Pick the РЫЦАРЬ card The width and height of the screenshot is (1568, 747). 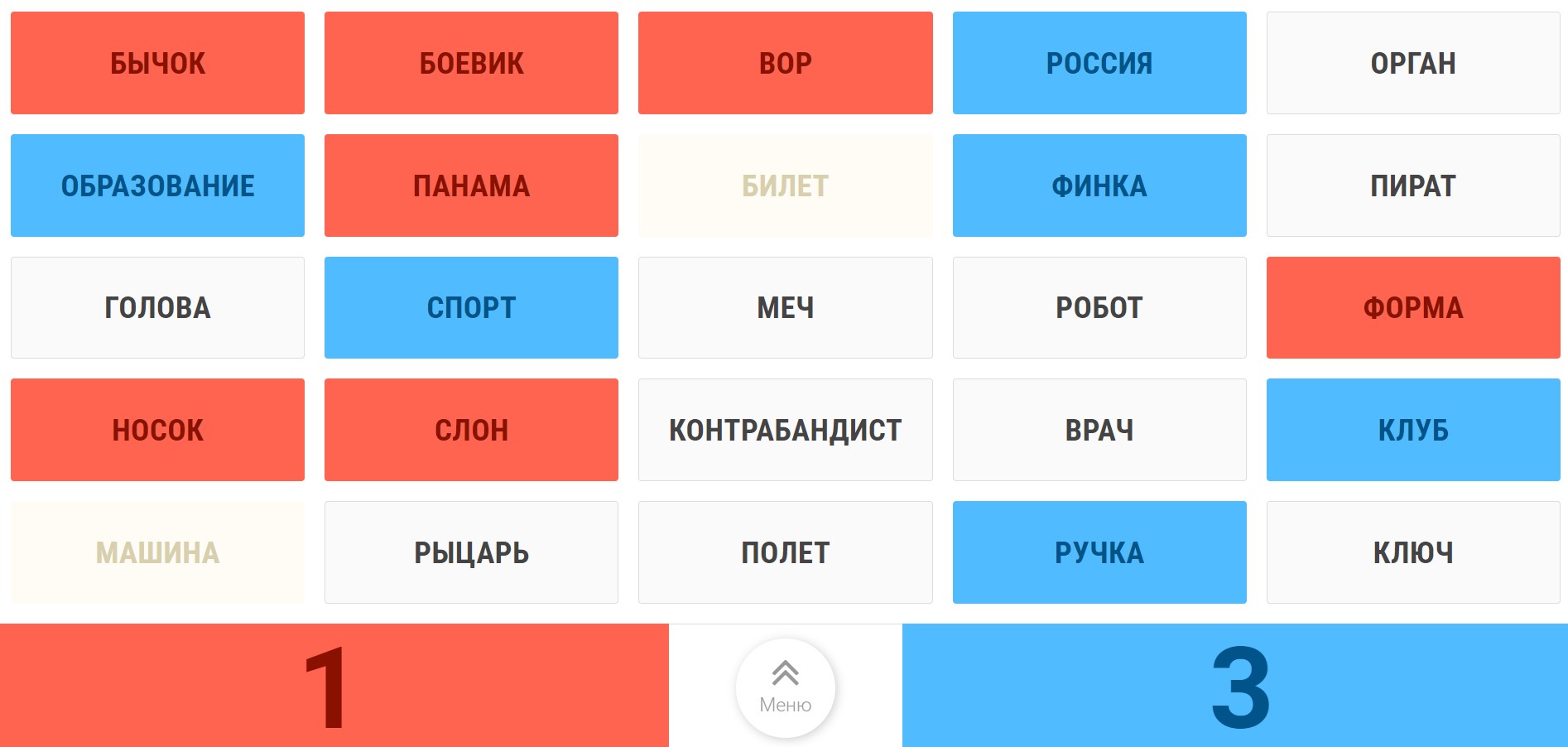pyautogui.click(x=471, y=551)
